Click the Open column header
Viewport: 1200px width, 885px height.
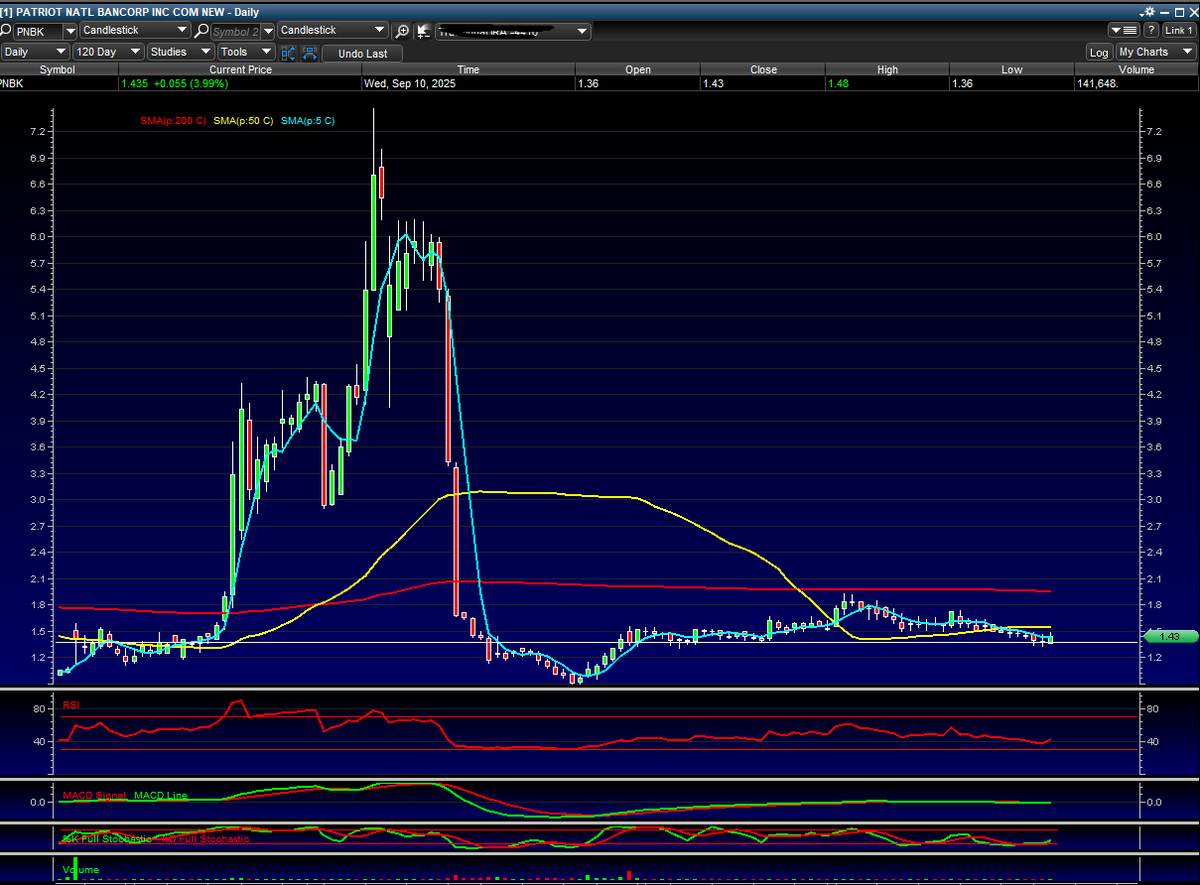tap(638, 70)
